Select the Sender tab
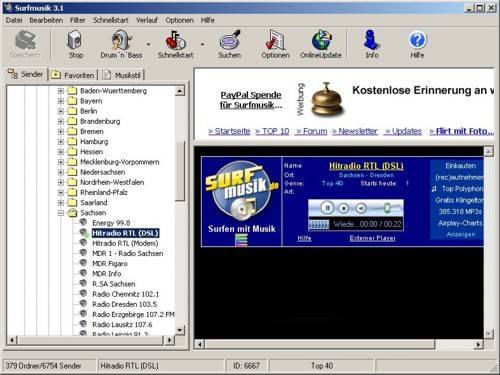This screenshot has height=375, width=500. click(26, 74)
